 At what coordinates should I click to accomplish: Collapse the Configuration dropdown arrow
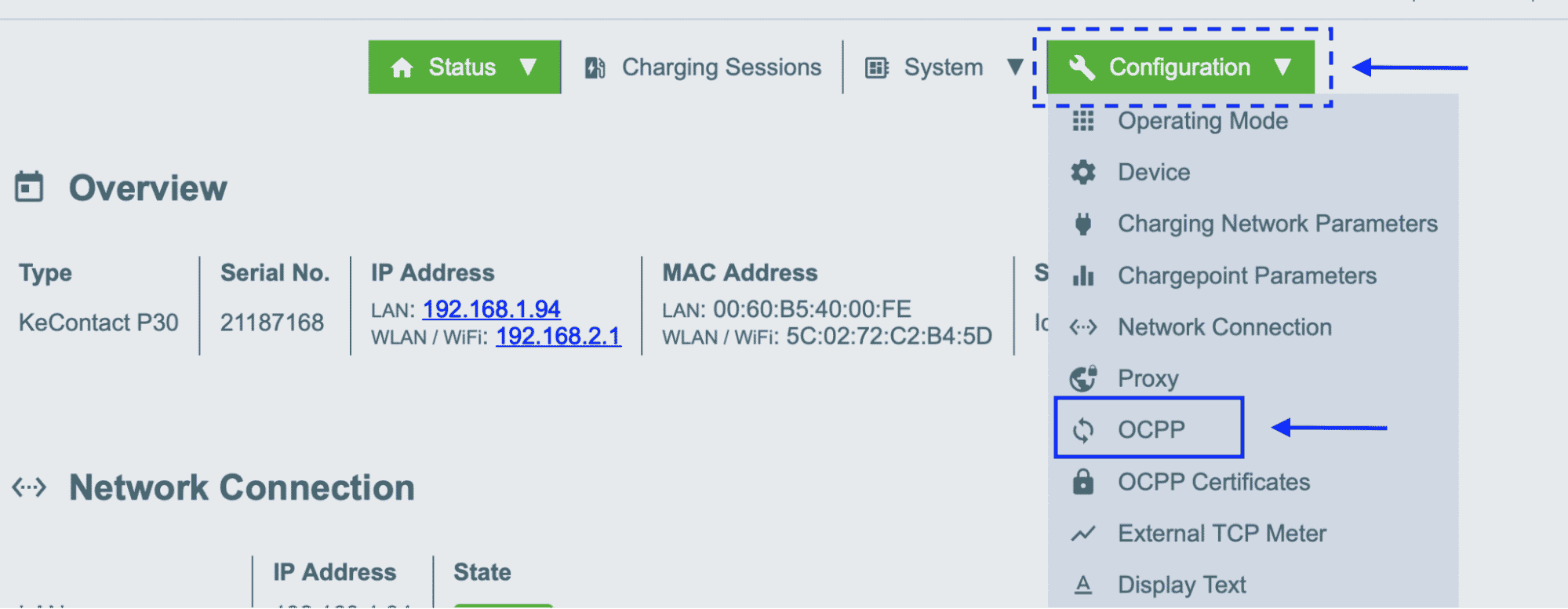(1282, 67)
